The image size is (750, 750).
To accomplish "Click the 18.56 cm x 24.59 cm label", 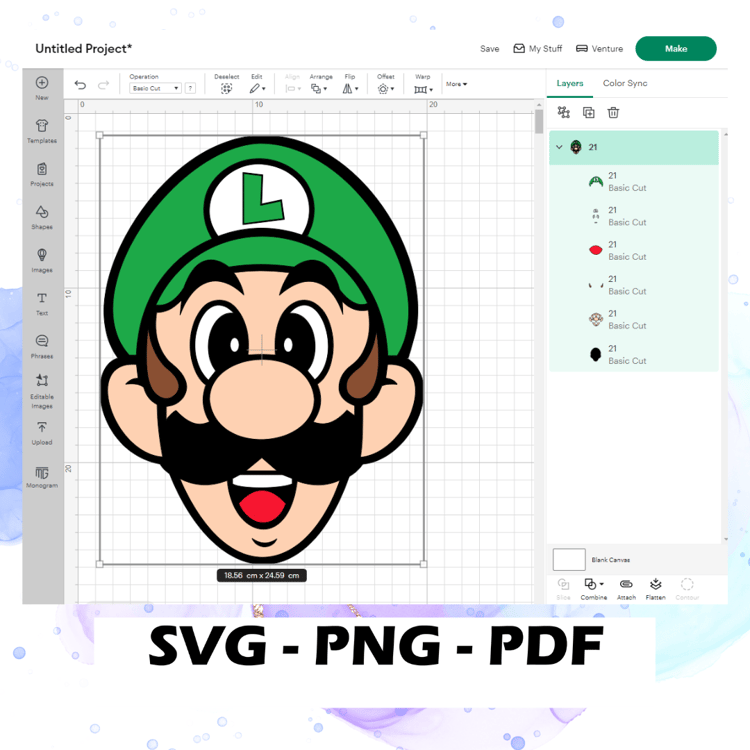I will [262, 575].
